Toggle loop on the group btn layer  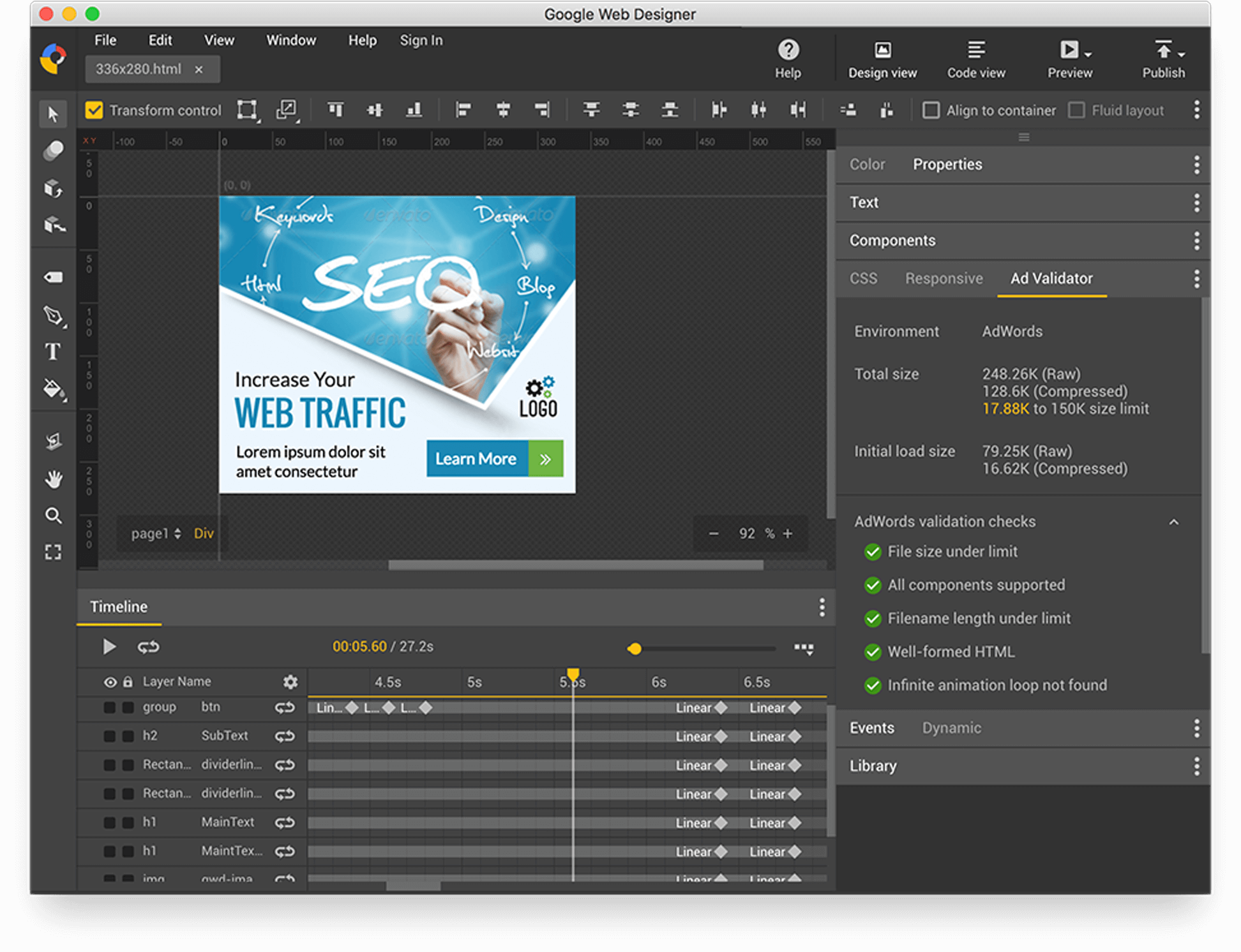click(x=285, y=708)
